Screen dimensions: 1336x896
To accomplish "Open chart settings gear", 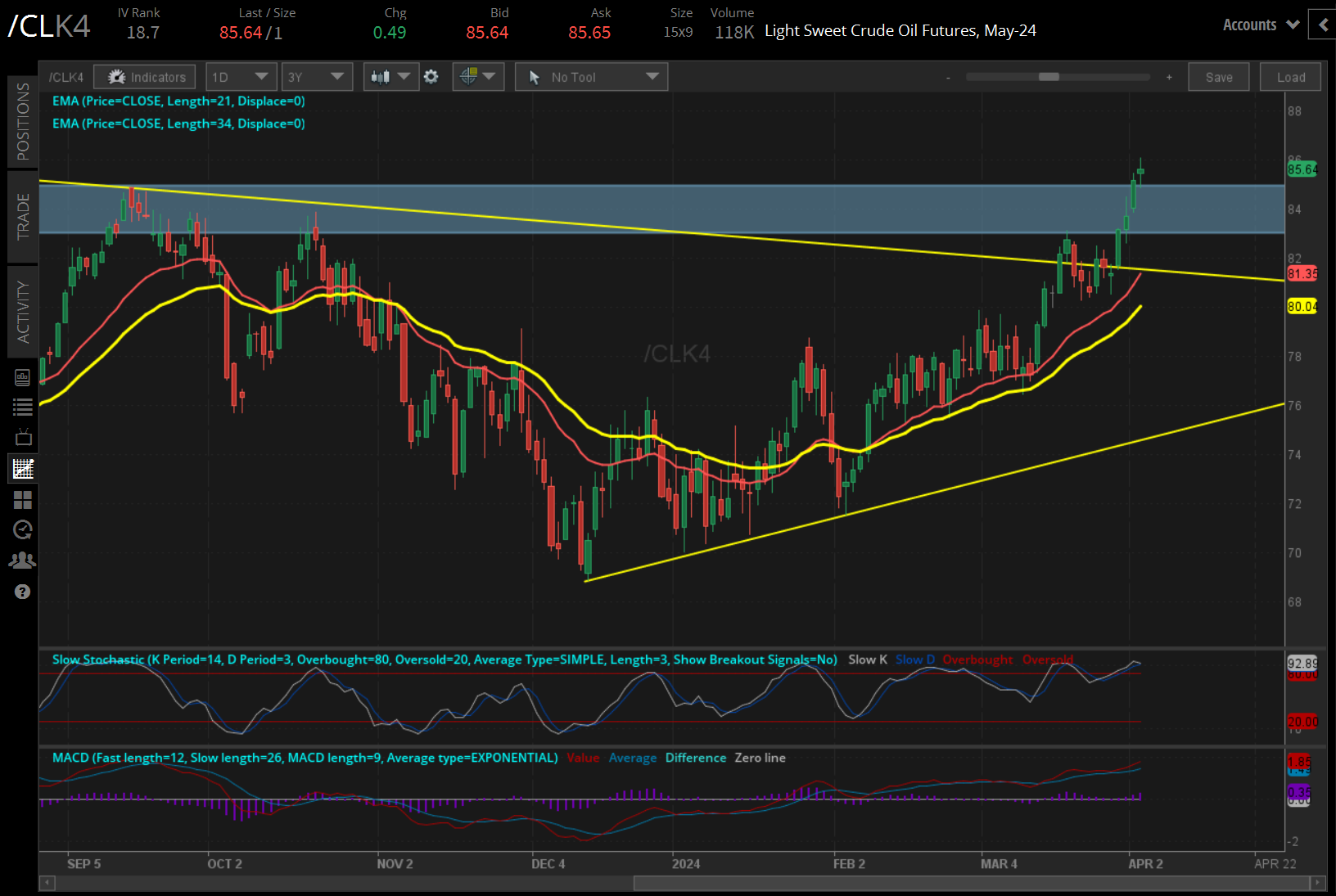I will click(x=431, y=77).
